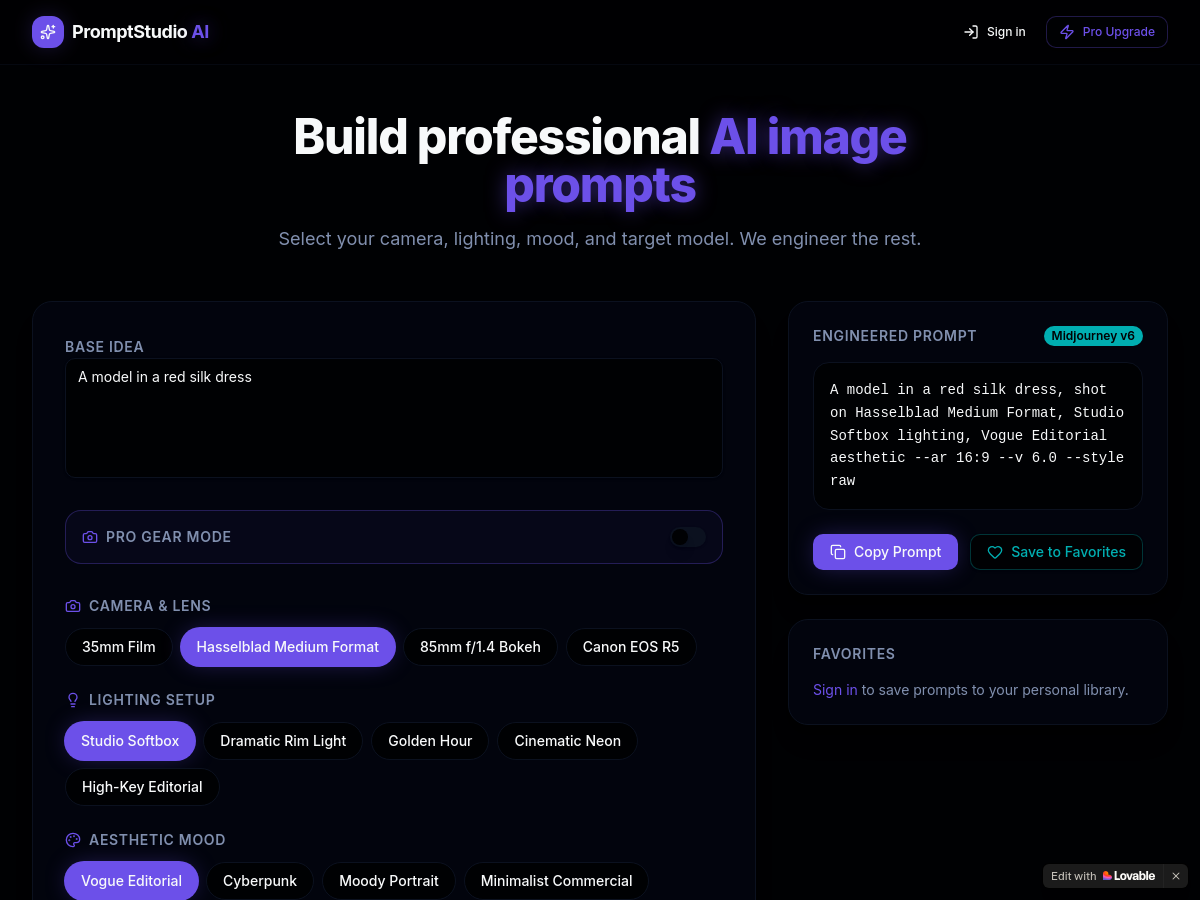Click the PromptStudio AI brand name
Image resolution: width=1200 pixels, height=900 pixels.
(x=140, y=32)
